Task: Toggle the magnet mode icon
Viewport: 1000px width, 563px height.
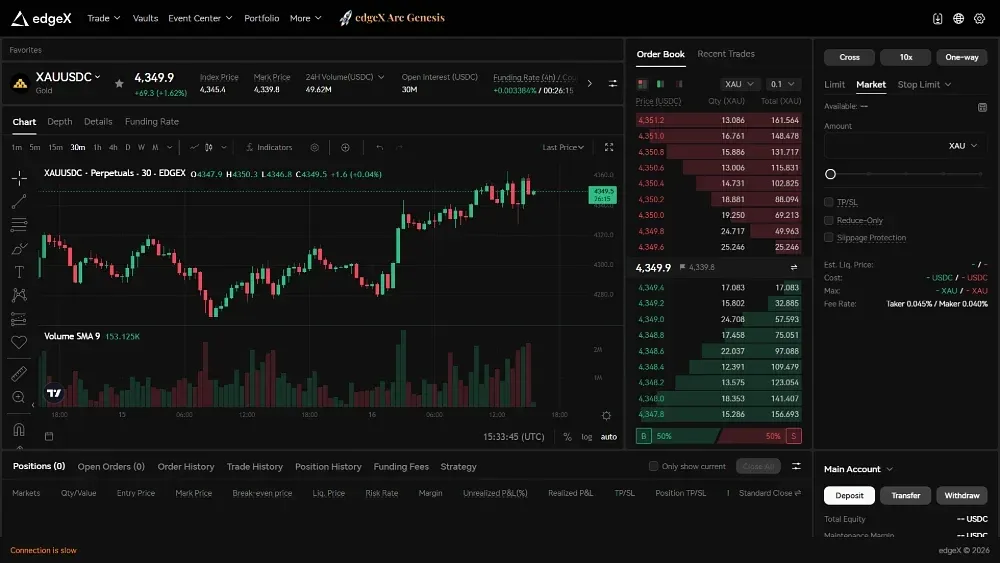Action: tap(19, 429)
